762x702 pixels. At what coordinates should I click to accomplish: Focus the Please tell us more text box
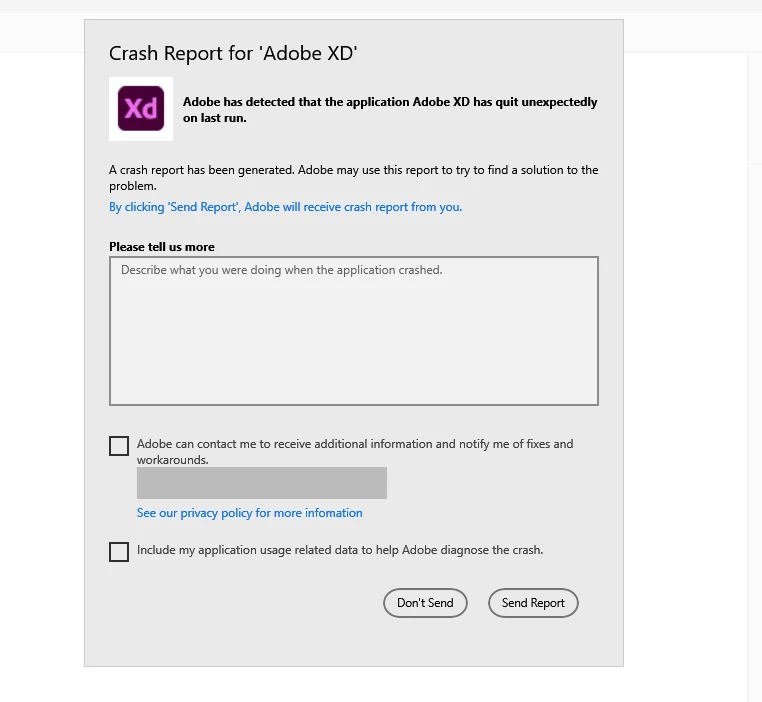click(354, 331)
